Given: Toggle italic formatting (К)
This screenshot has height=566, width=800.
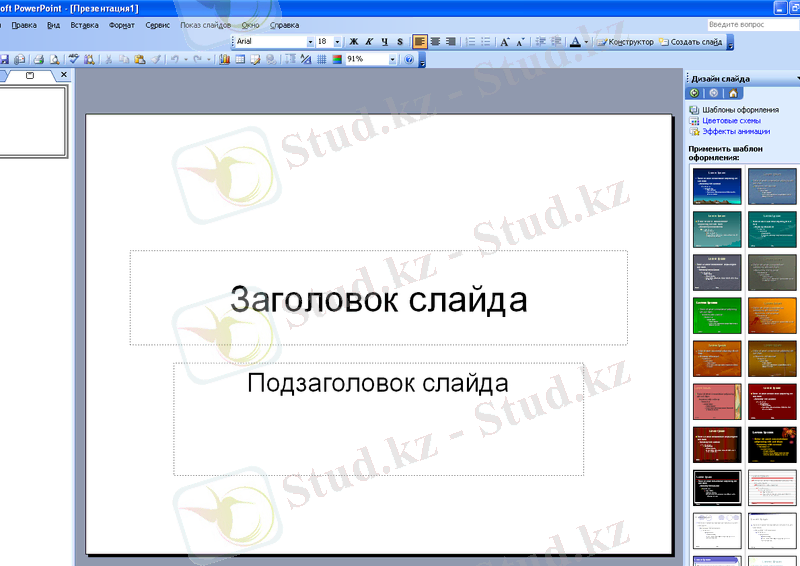Looking at the screenshot, I should (x=369, y=42).
